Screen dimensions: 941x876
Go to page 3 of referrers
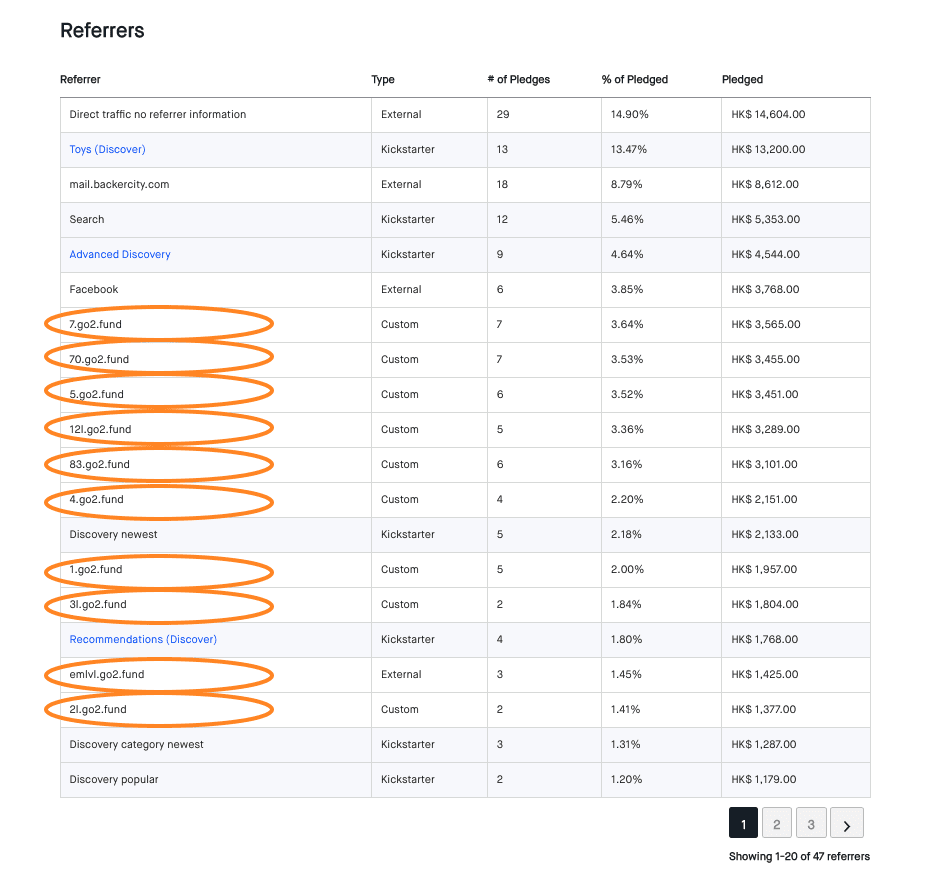(811, 822)
